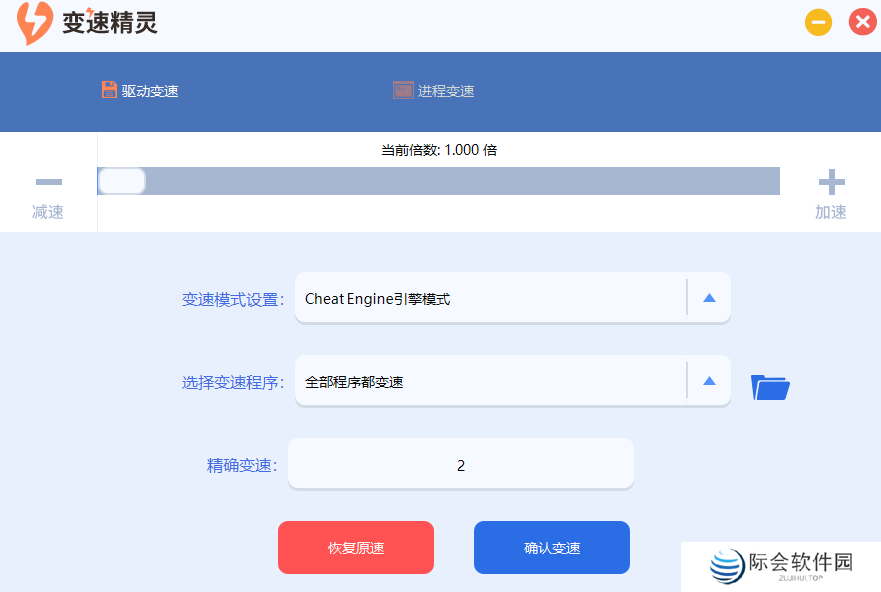Click the 精确变速 input field
Image resolution: width=881 pixels, height=592 pixels.
pos(460,463)
